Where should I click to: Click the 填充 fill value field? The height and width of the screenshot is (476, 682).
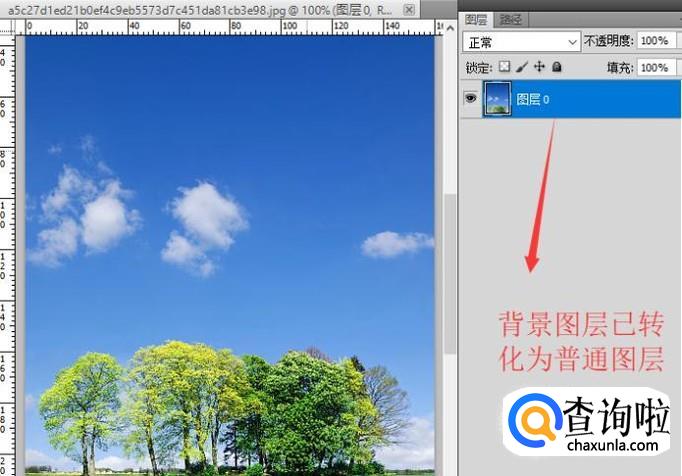(654, 67)
